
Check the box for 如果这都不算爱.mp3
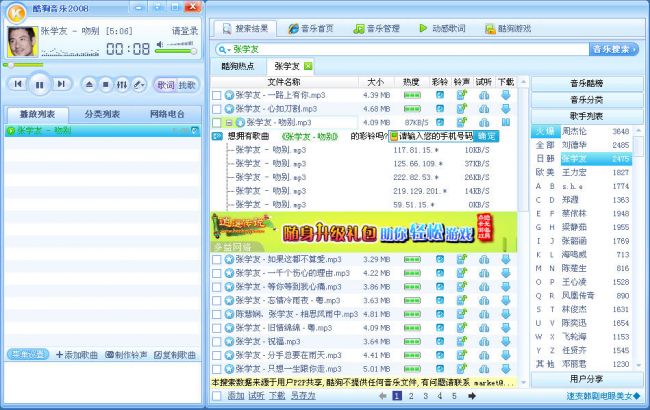(216, 260)
